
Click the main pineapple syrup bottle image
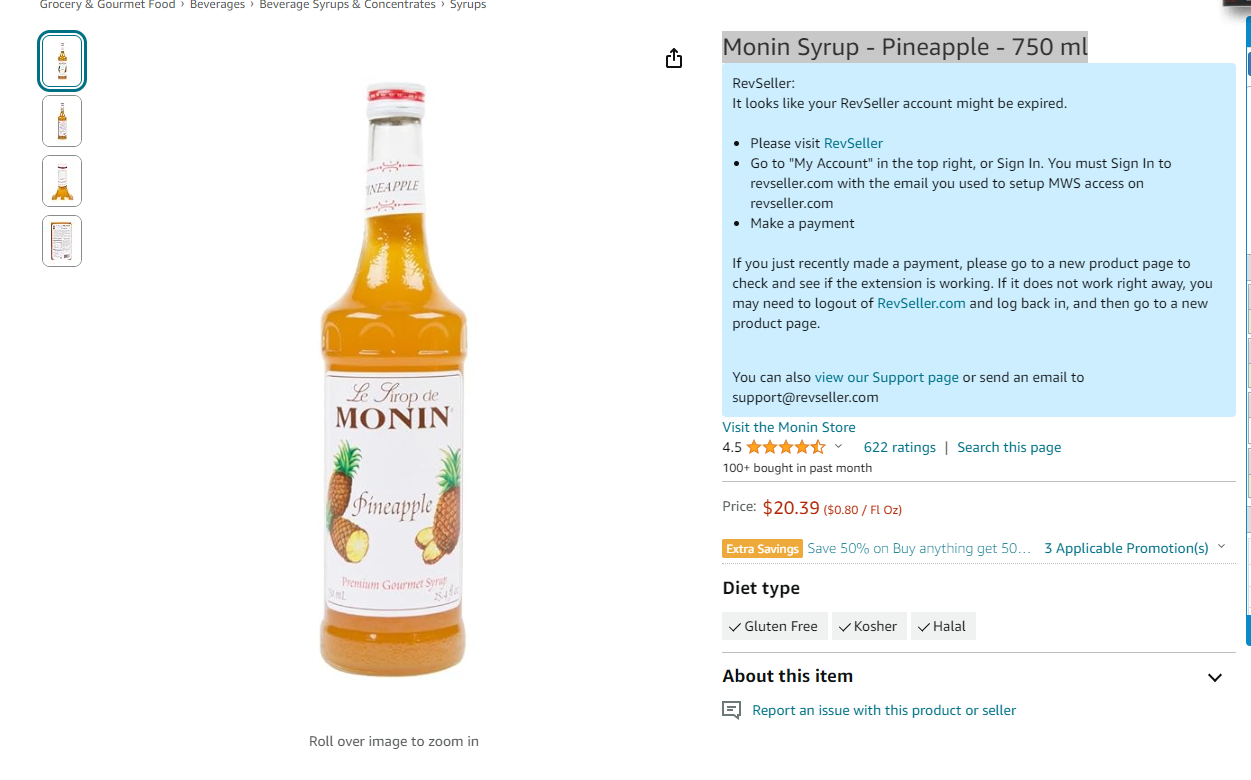point(393,380)
